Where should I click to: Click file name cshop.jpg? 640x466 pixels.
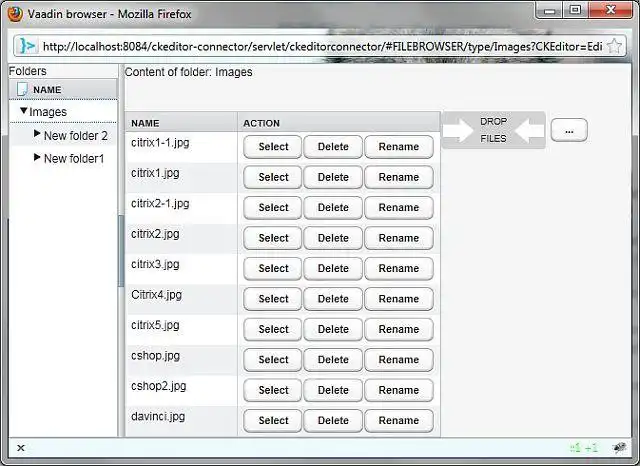tap(155, 356)
